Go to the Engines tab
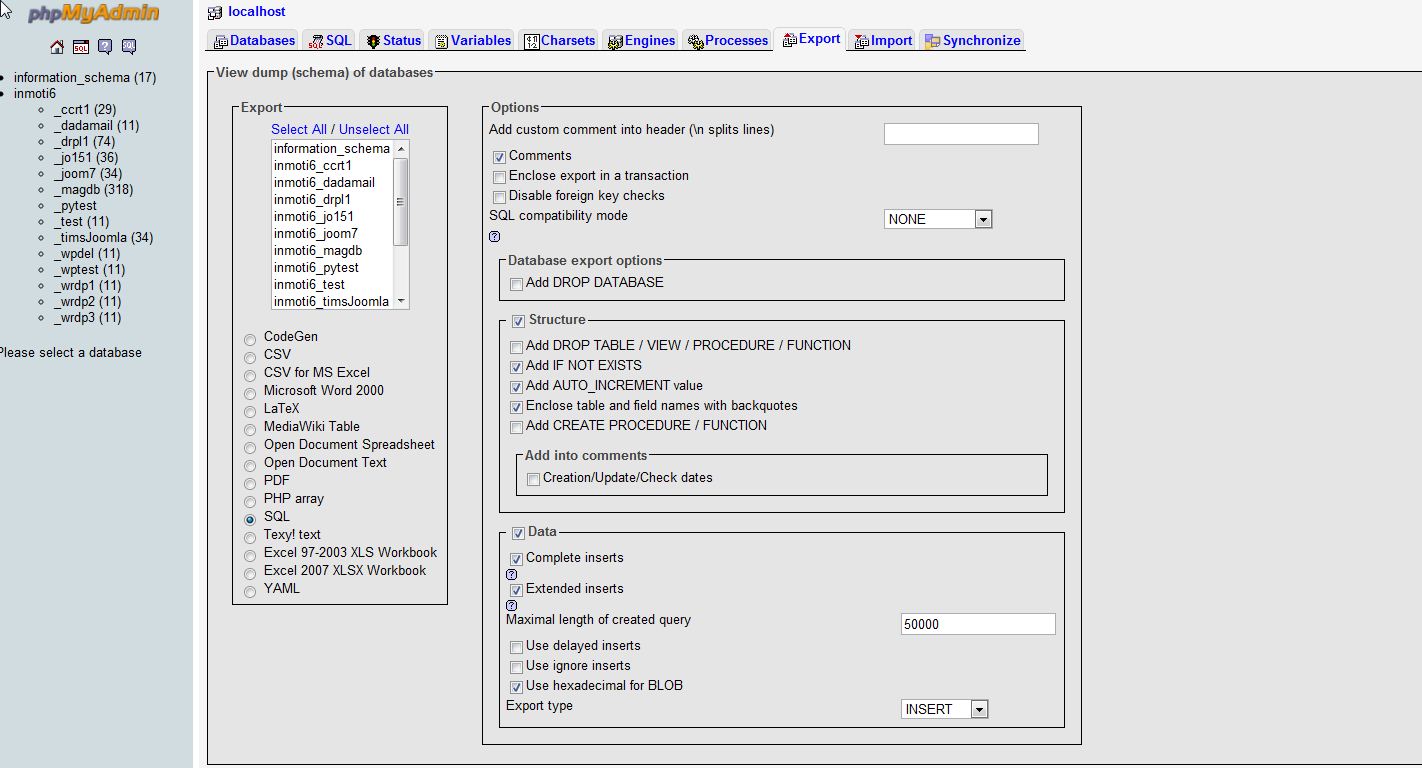The image size is (1422, 768). (x=642, y=41)
